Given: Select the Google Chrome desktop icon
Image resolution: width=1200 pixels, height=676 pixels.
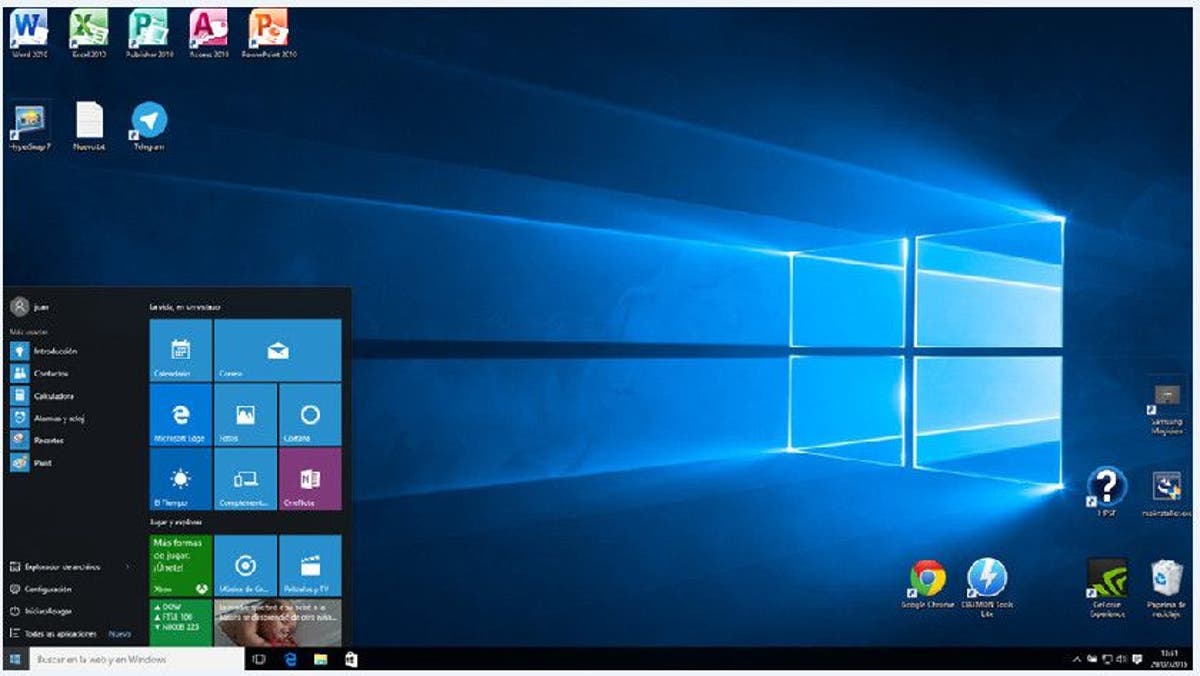Looking at the screenshot, I should [x=927, y=580].
